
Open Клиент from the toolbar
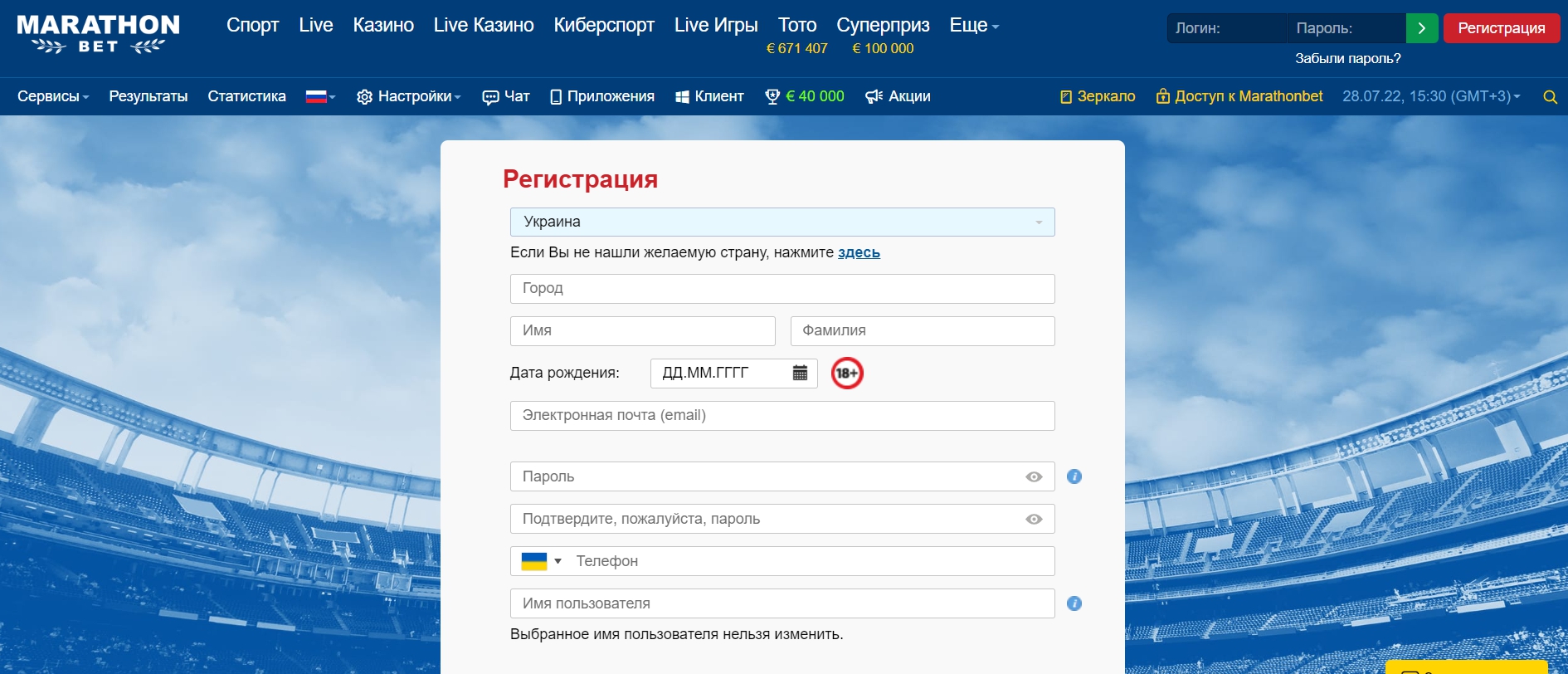[x=709, y=96]
